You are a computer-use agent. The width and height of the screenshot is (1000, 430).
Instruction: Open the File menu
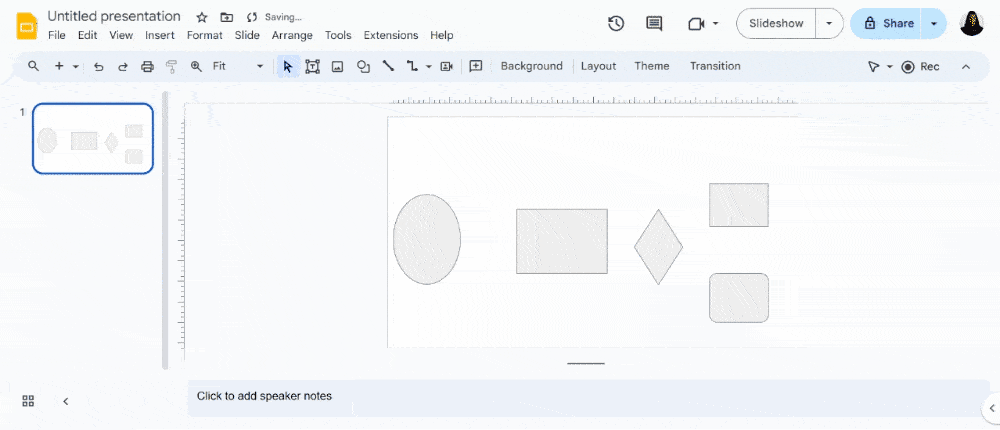click(57, 36)
